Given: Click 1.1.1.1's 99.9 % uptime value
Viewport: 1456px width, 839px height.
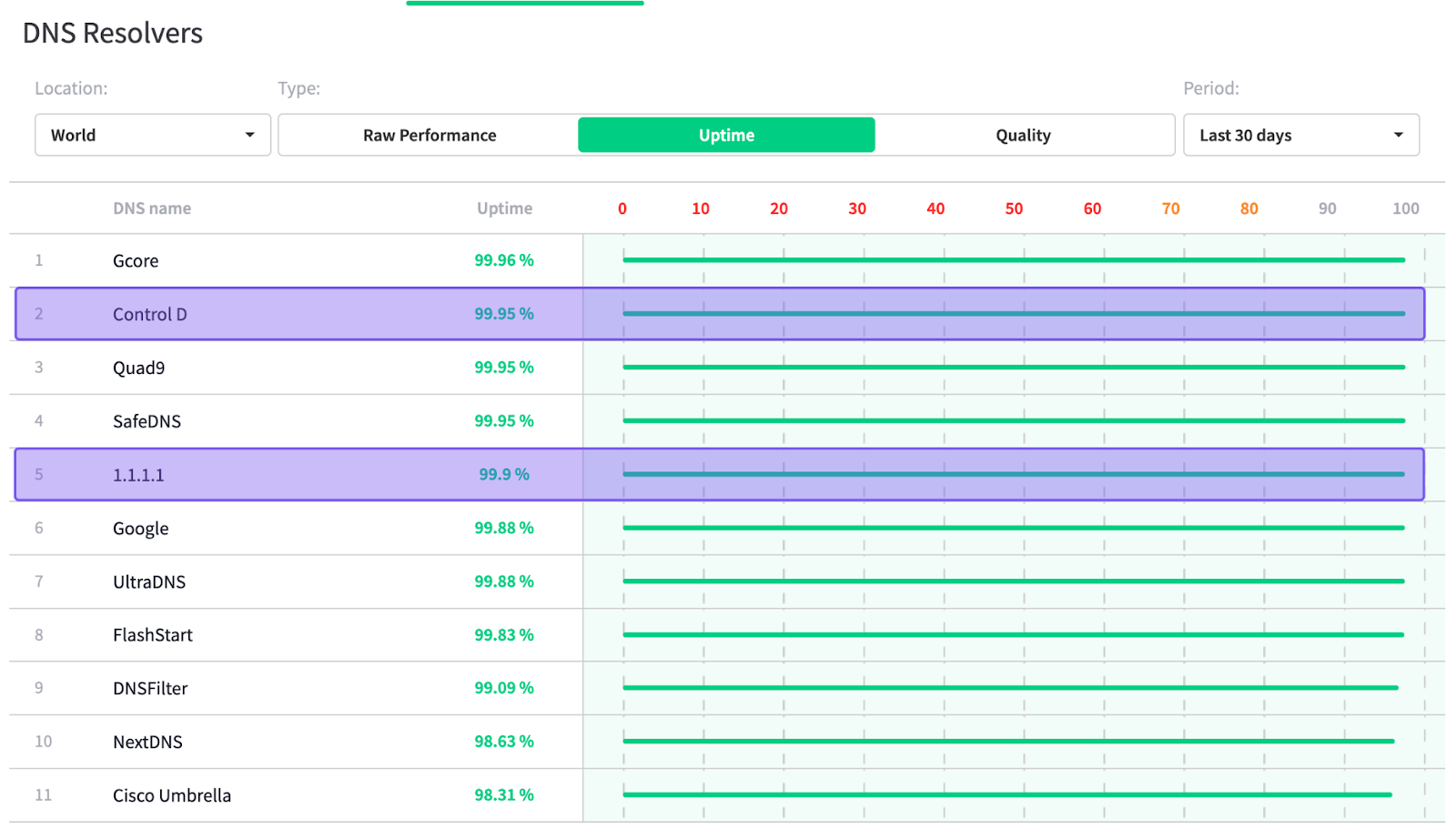Looking at the screenshot, I should click(504, 474).
